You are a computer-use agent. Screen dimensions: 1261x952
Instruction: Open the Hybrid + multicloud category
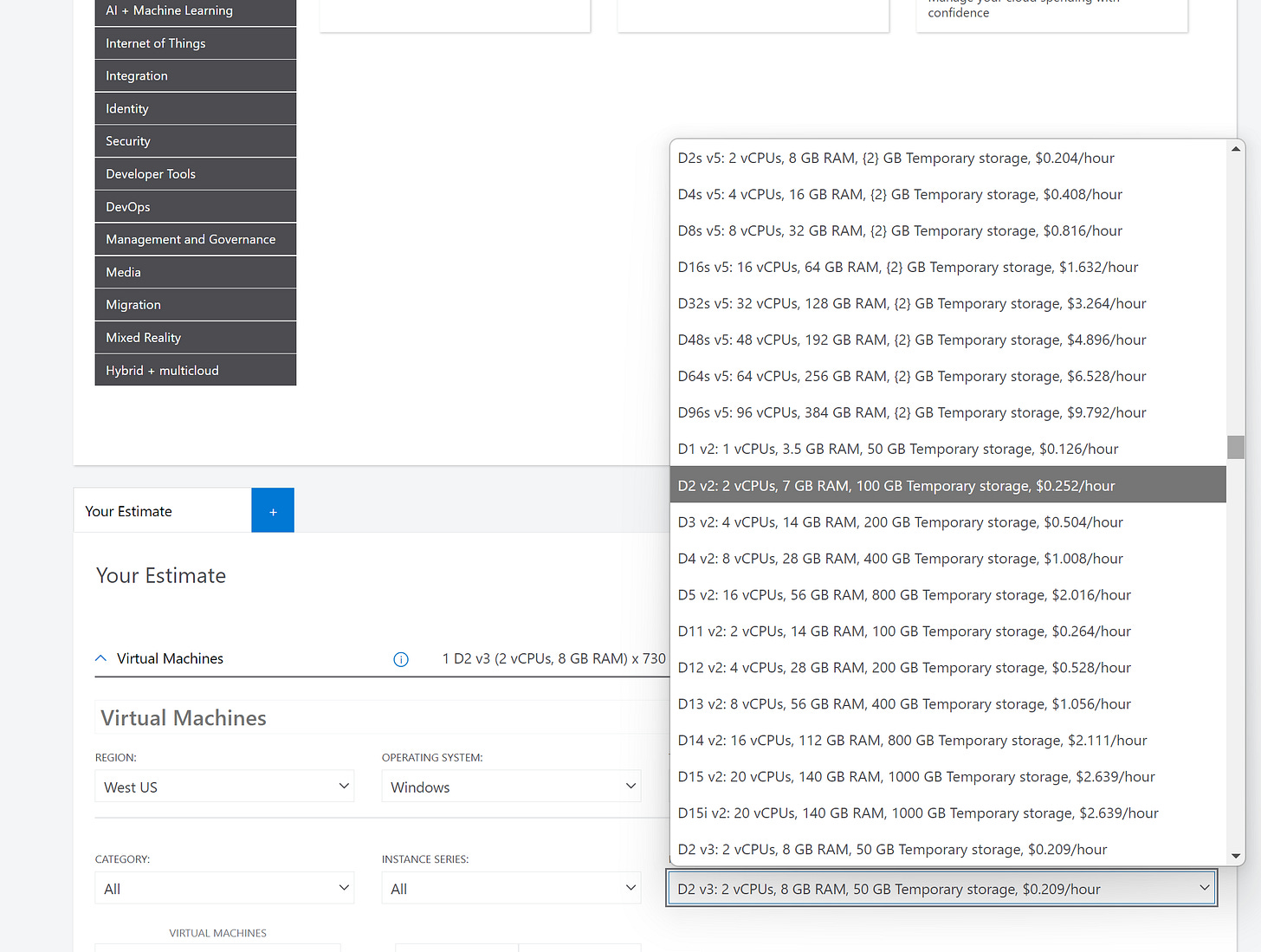coord(195,370)
